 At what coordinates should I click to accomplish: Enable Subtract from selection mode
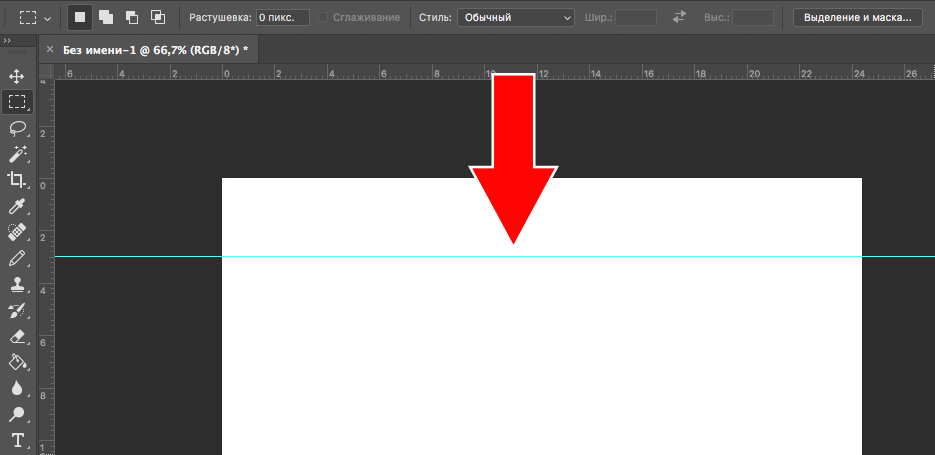pos(132,17)
